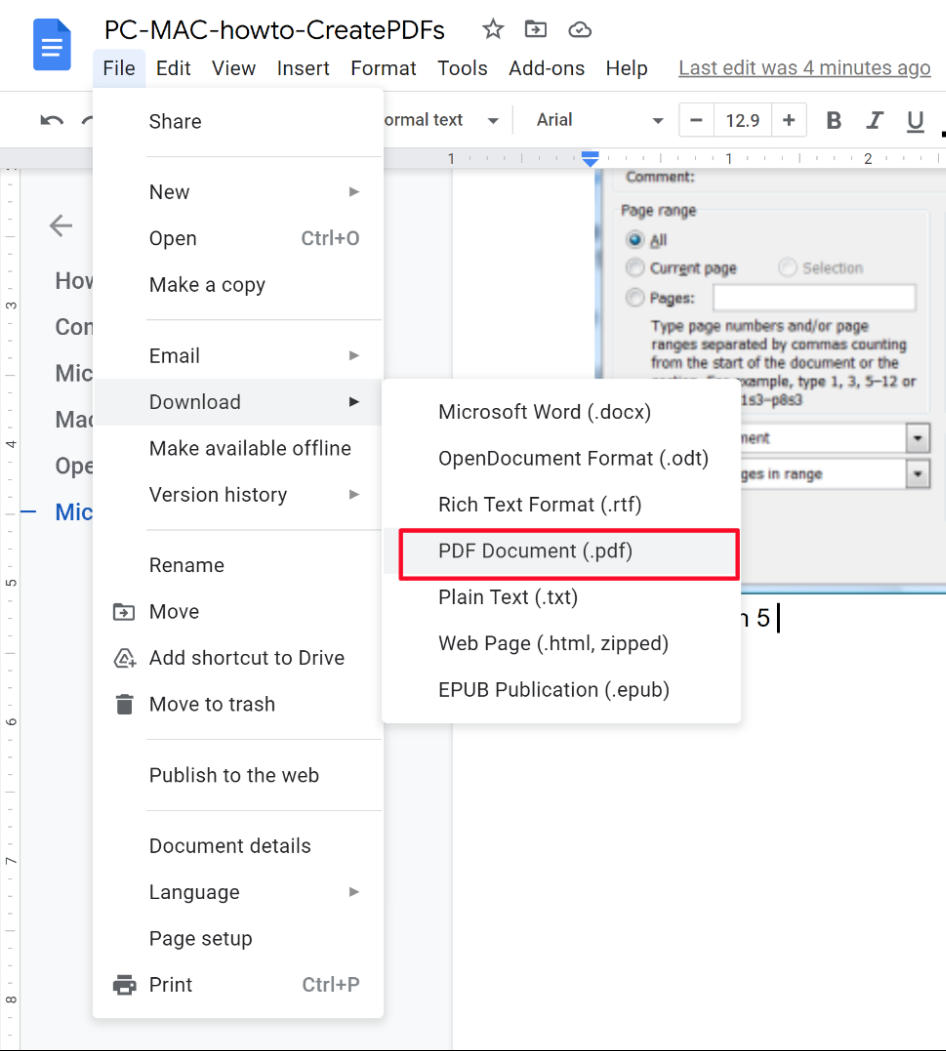Open version history via Last edit link
The width and height of the screenshot is (946, 1051).
[x=804, y=68]
